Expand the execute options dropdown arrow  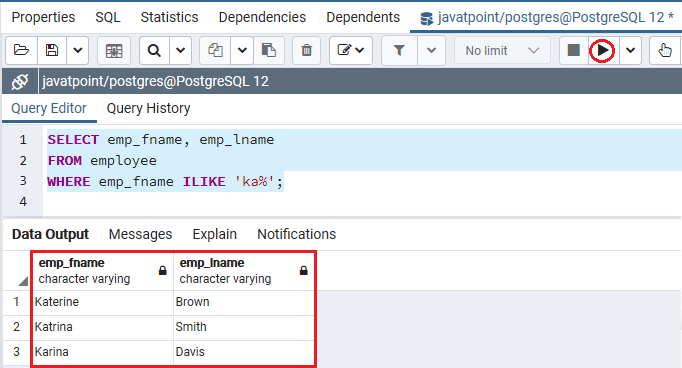[631, 50]
